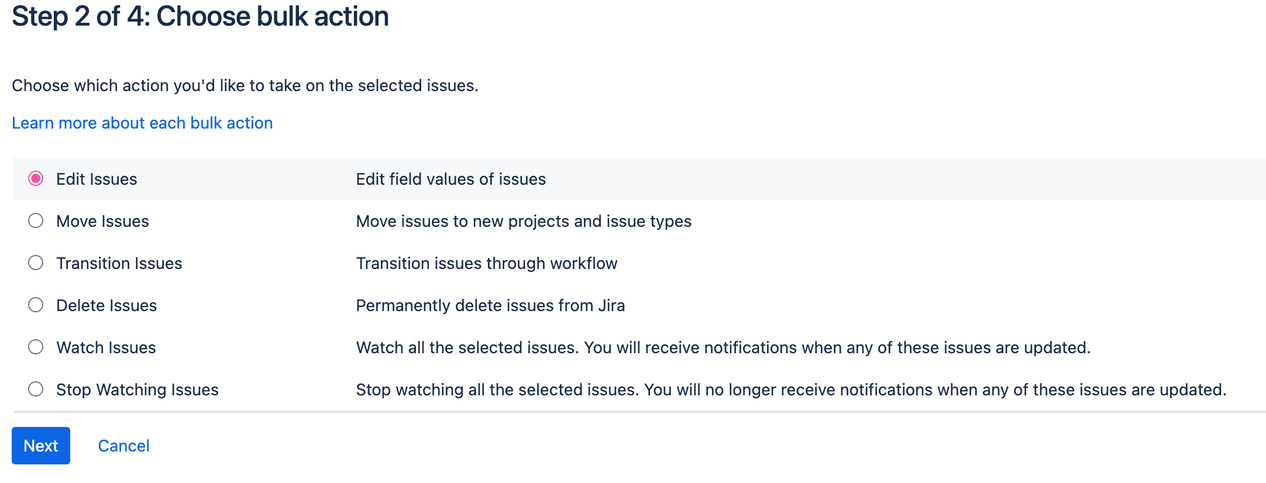
Task: Click the Delete Issues label
Action: tap(107, 305)
